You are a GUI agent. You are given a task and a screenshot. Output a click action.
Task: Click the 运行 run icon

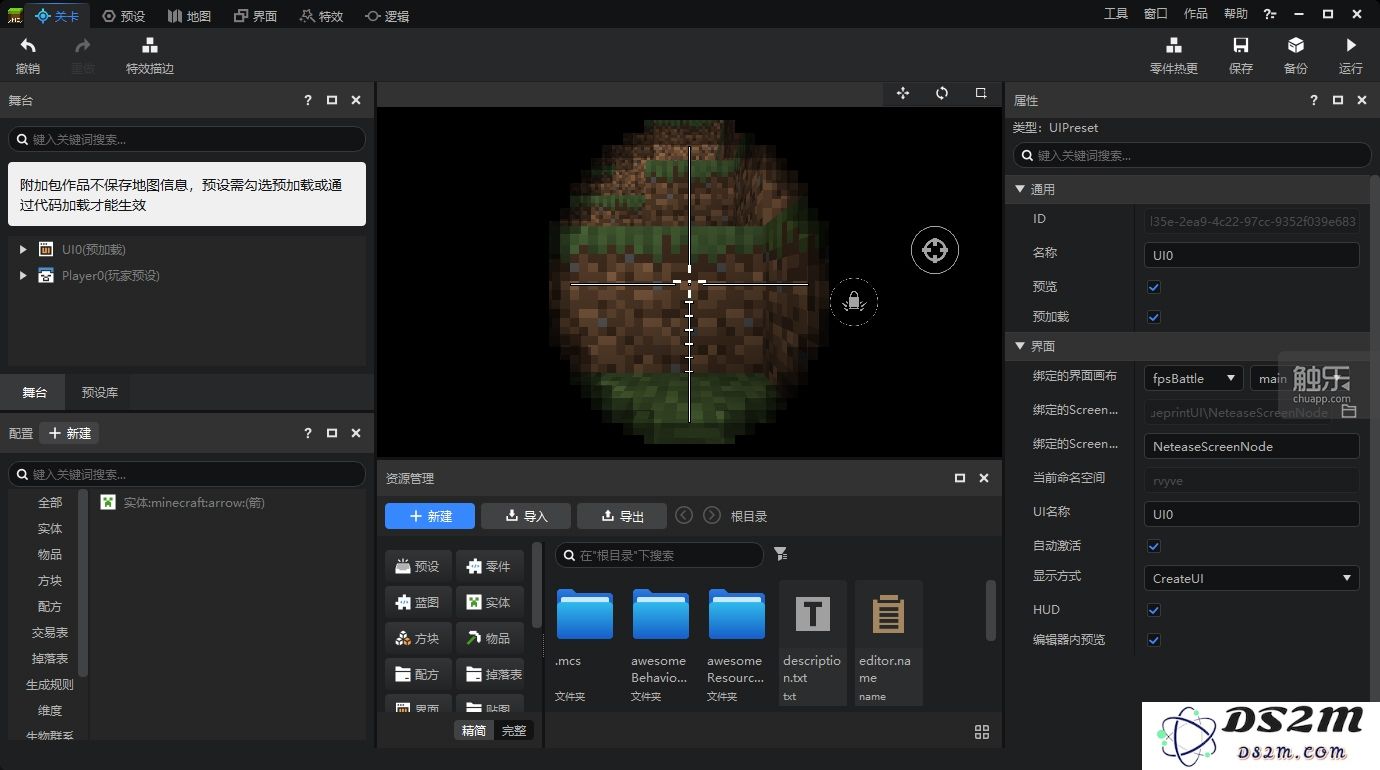(1351, 46)
